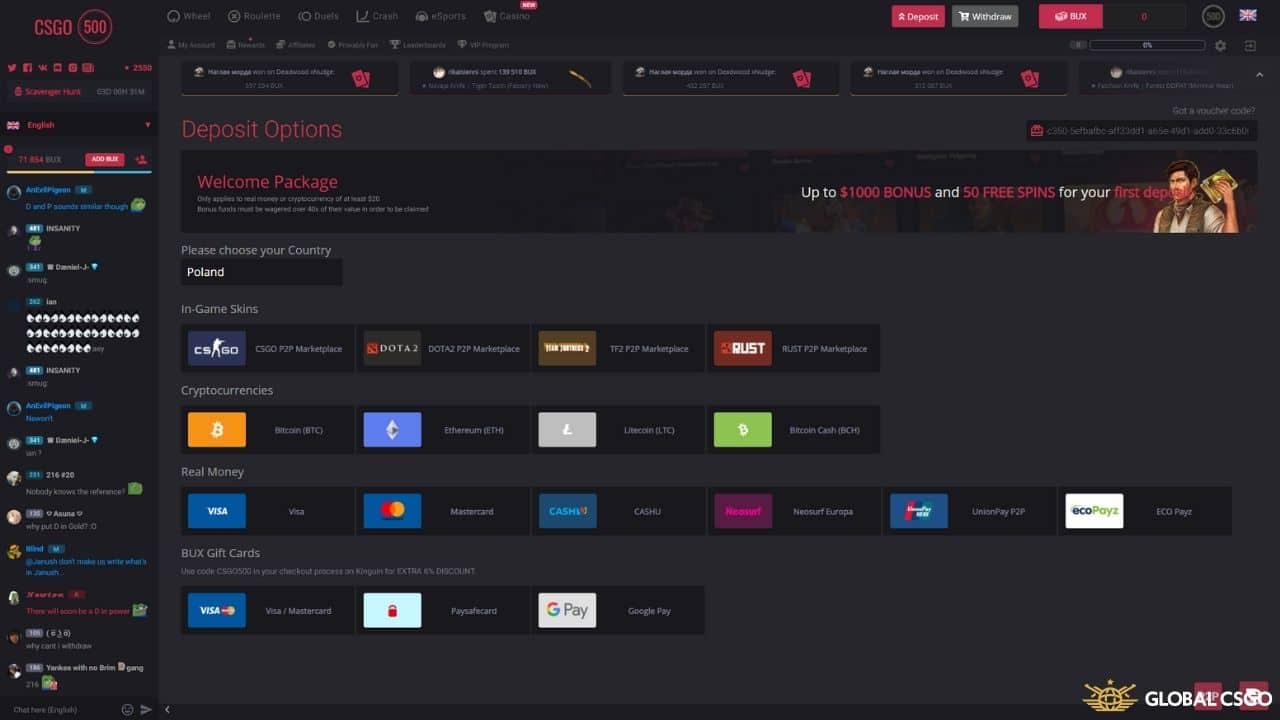Focus the voucher code input field
This screenshot has height=720, width=1280.
point(1141,131)
